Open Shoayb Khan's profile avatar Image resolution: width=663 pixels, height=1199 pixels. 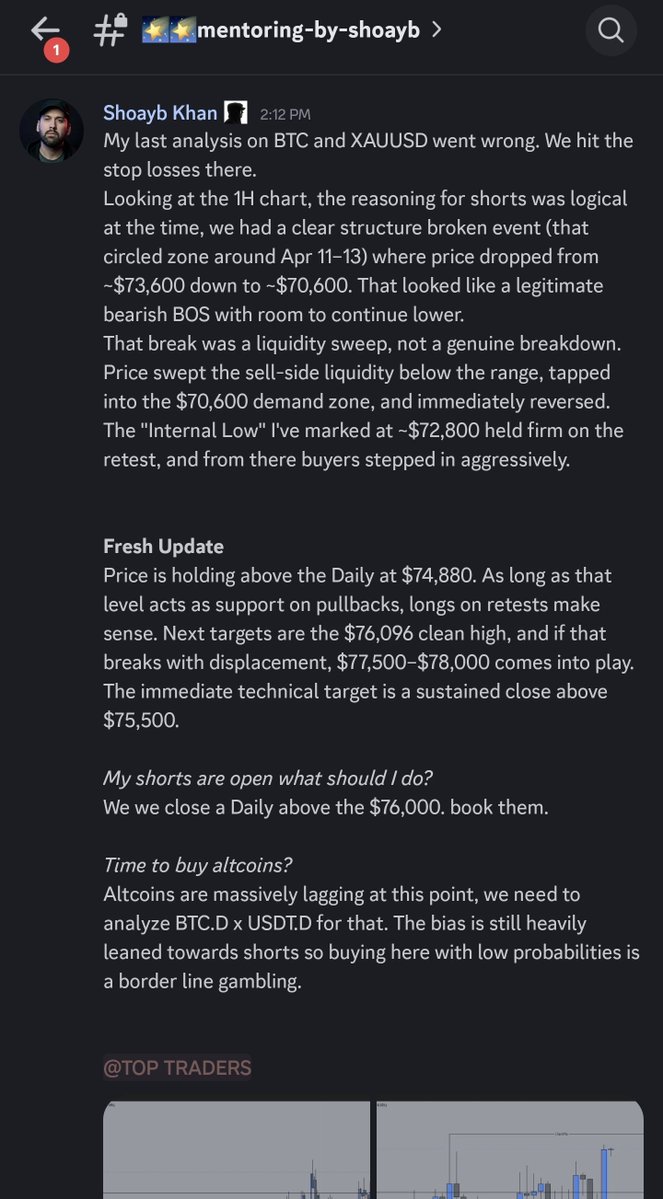[x=52, y=130]
